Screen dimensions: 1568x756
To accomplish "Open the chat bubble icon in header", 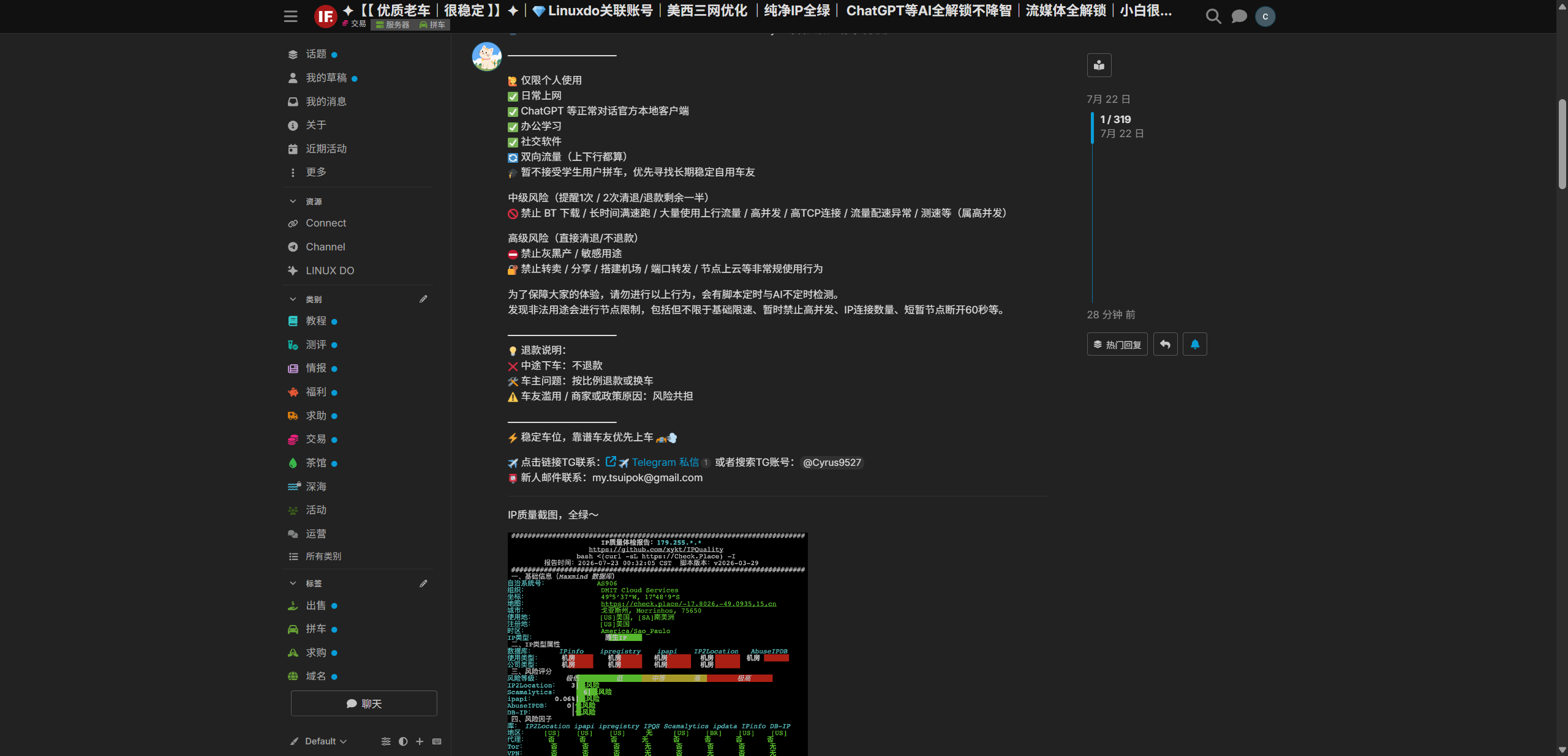I will 1238,17.
